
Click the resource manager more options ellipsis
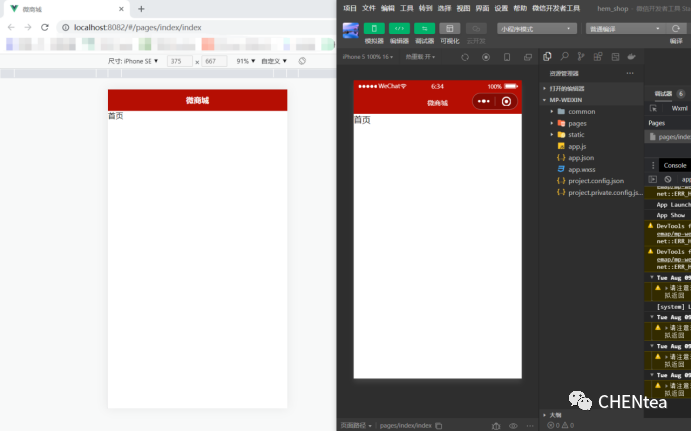tap(630, 73)
